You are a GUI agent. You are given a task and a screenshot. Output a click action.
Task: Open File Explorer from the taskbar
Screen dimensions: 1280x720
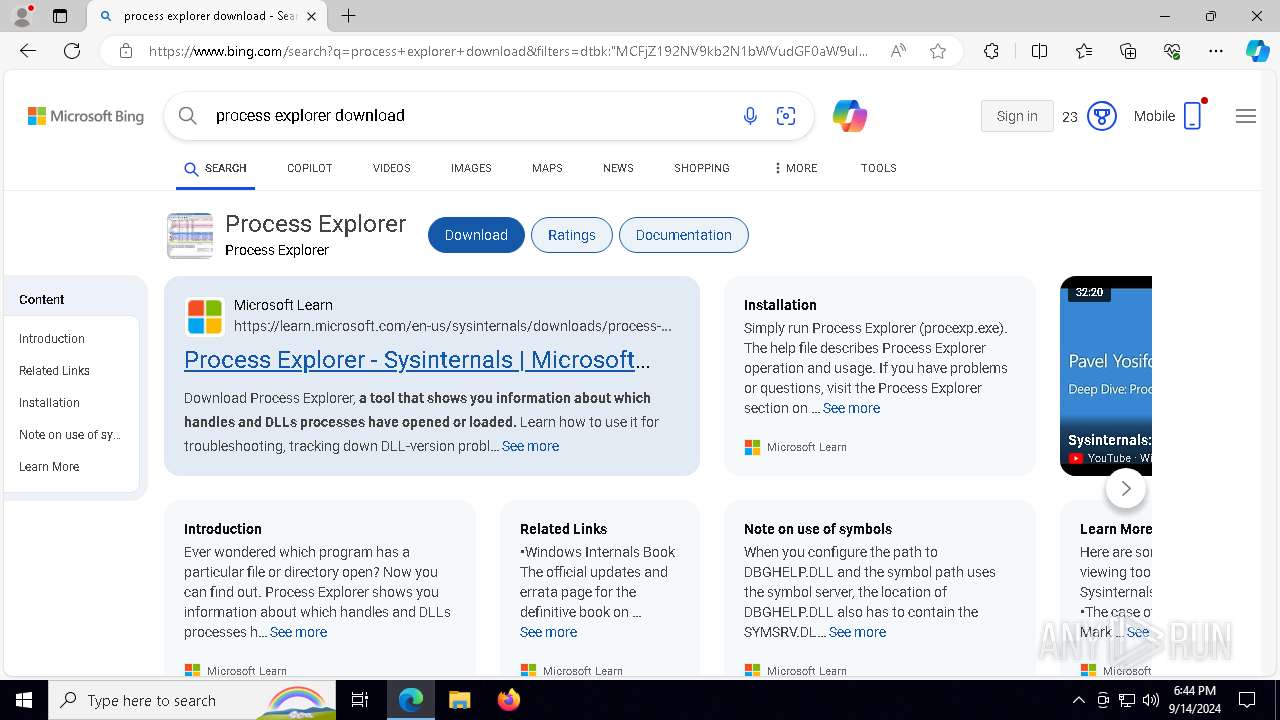click(x=459, y=700)
